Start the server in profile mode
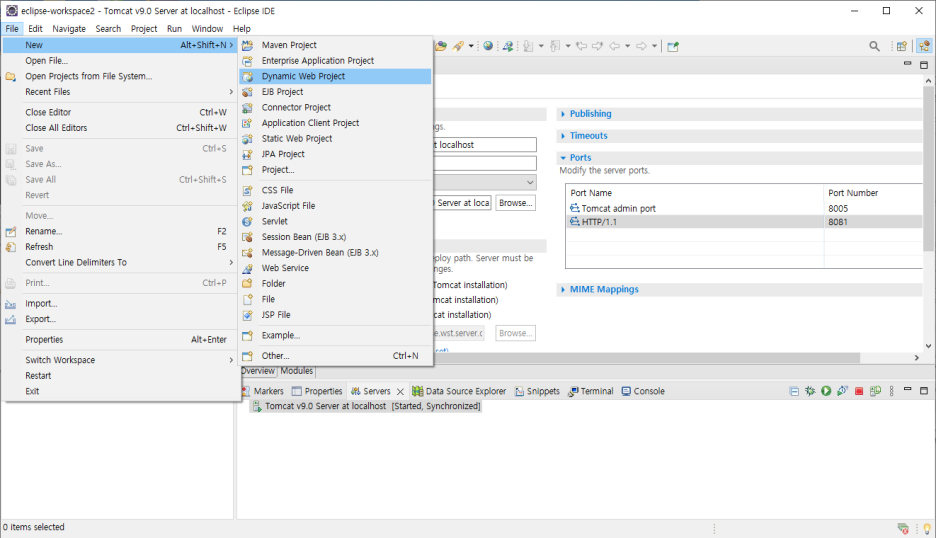 click(x=842, y=391)
